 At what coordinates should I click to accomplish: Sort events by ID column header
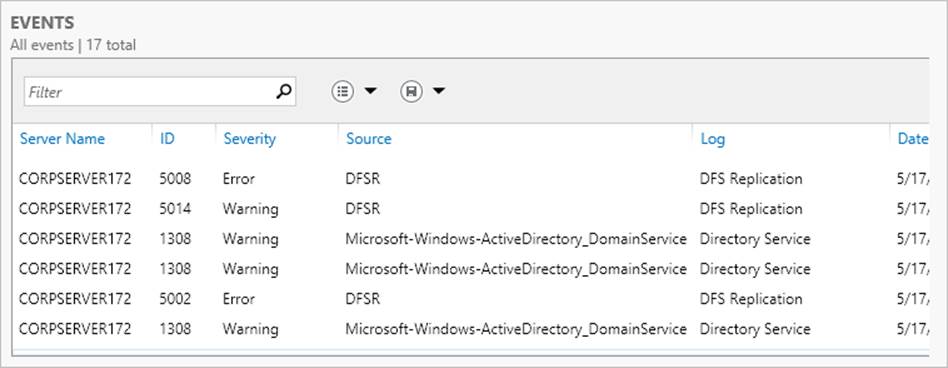(167, 139)
